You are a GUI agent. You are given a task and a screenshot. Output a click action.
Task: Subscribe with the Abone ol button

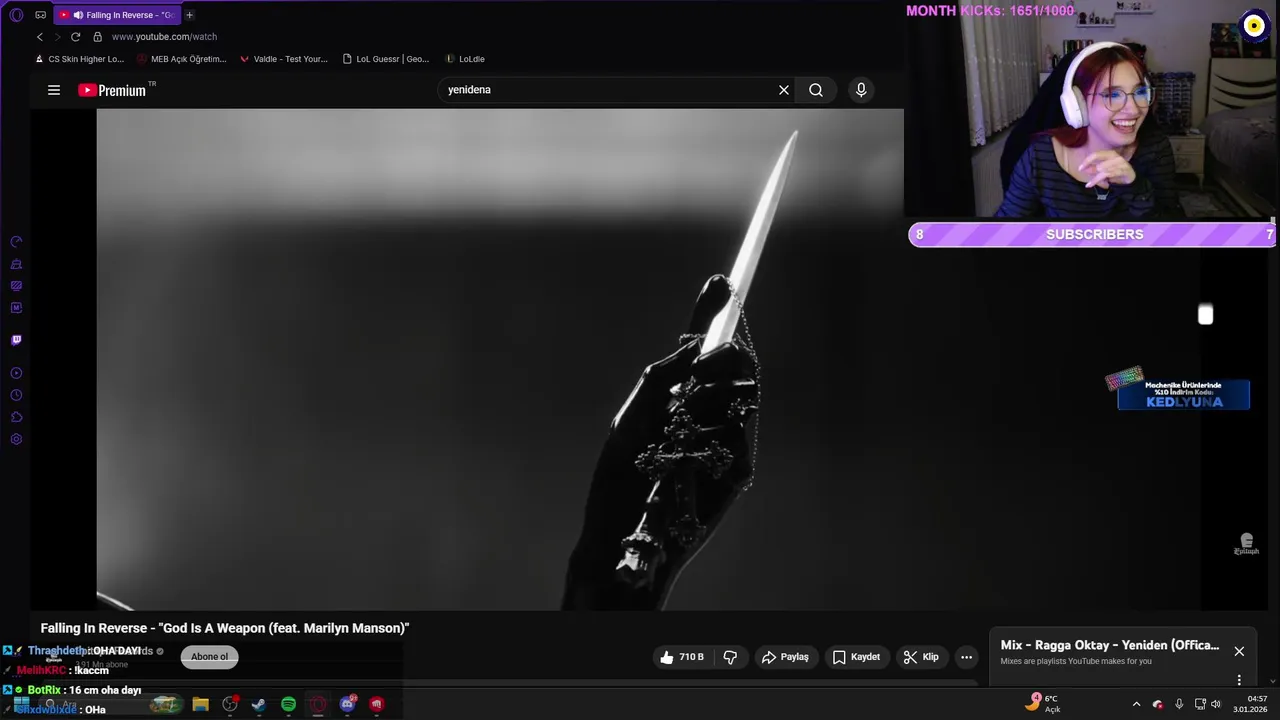pyautogui.click(x=209, y=657)
